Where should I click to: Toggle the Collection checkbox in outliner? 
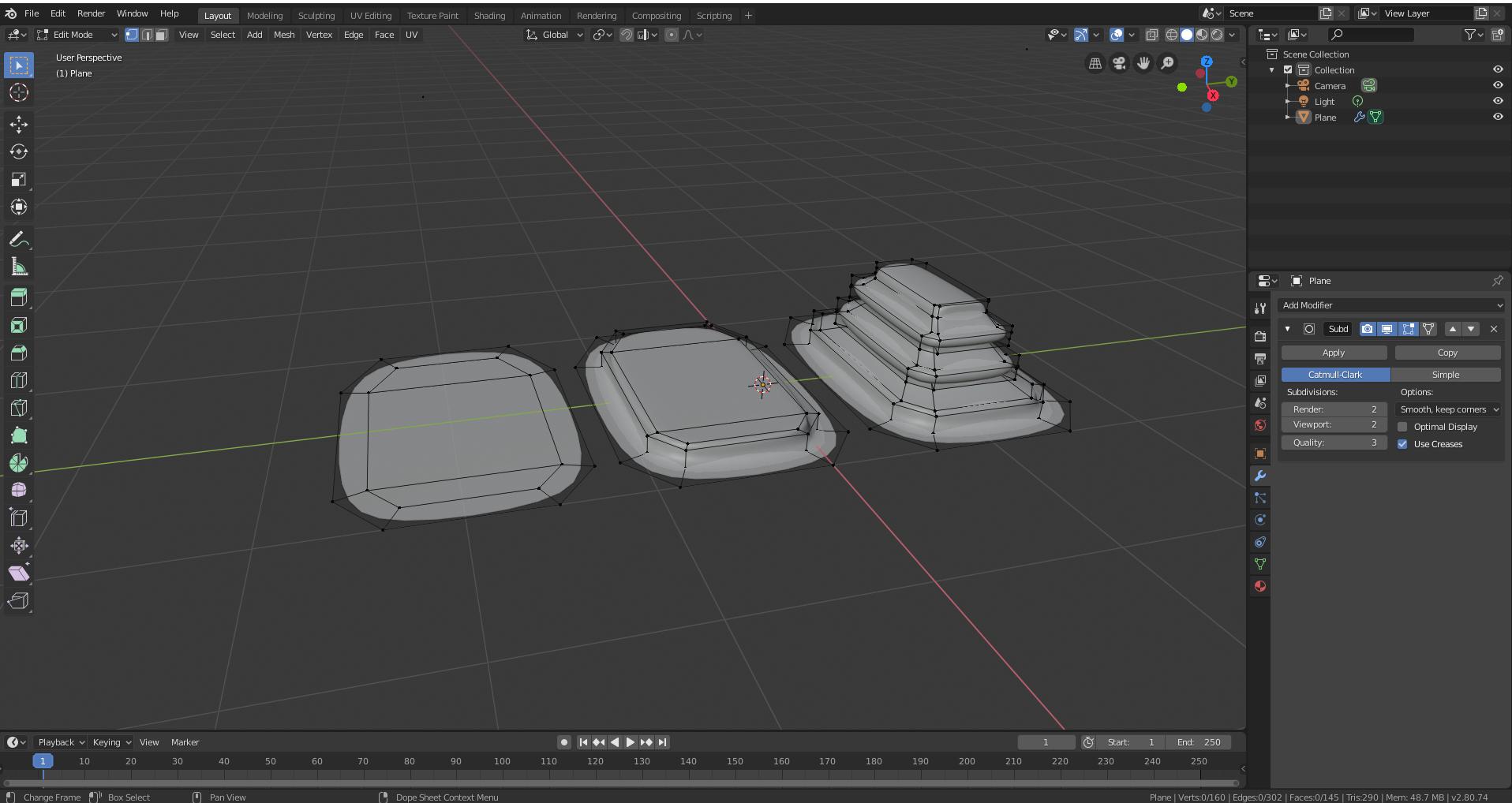pyautogui.click(x=1288, y=70)
